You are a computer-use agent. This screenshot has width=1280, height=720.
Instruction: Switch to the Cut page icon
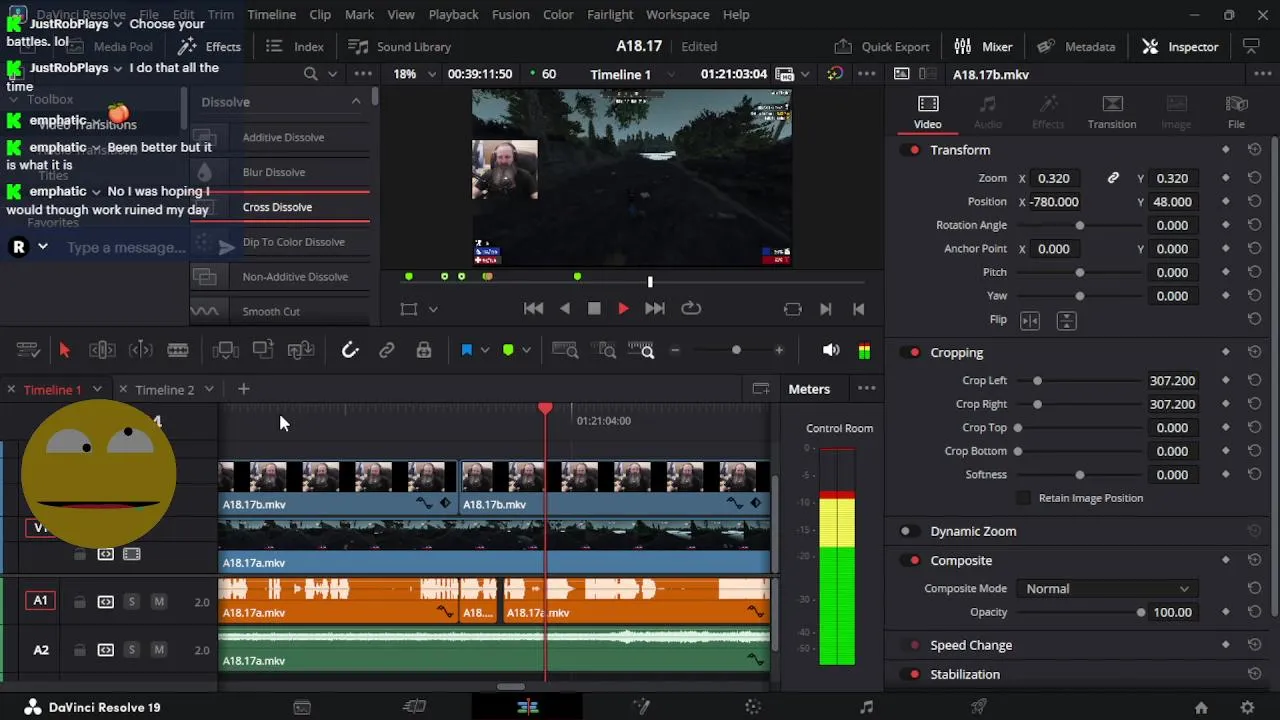[x=414, y=707]
